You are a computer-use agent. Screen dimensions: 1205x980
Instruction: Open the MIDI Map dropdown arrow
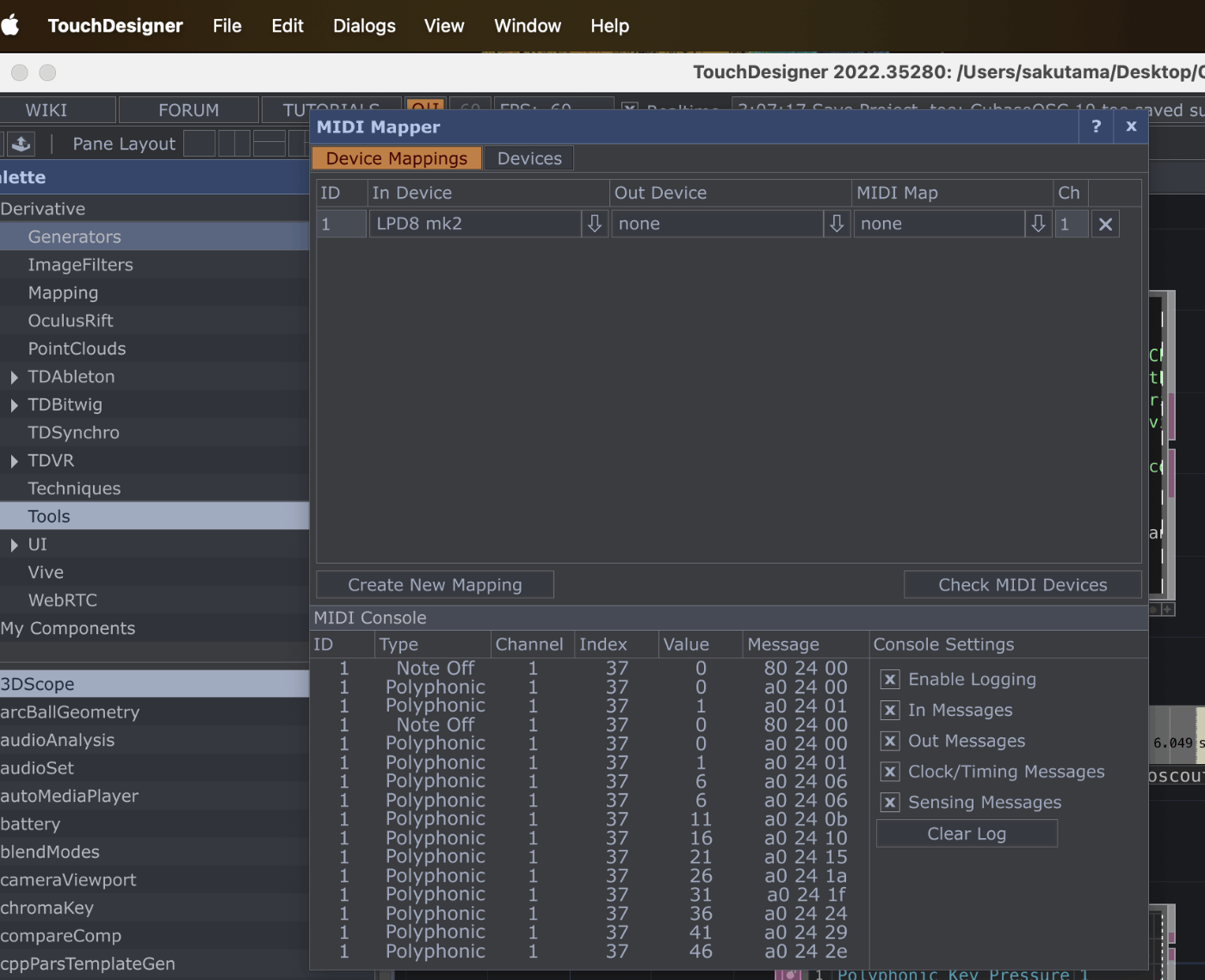[x=1038, y=224]
